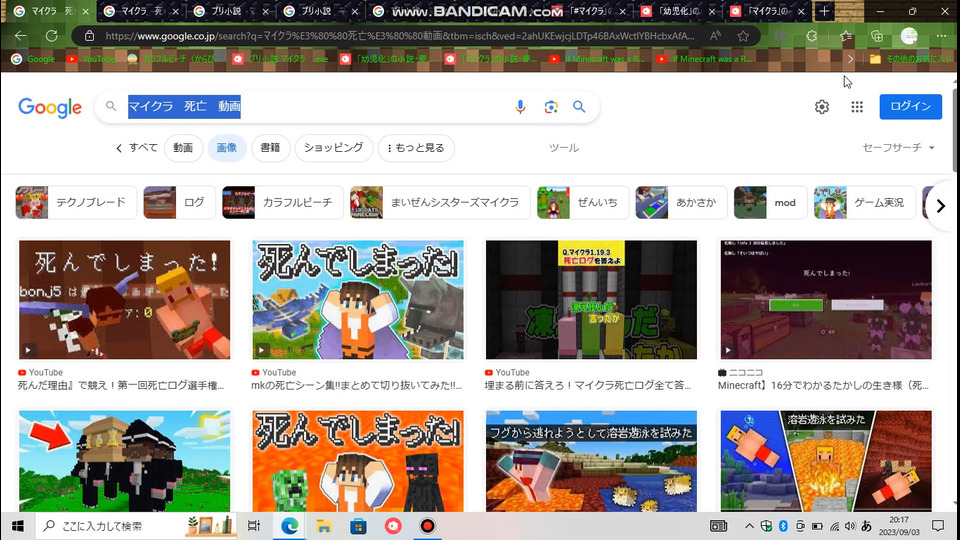The image size is (960, 540).
Task: Open その他のお気に入り bookmarks folder
Action: coord(910,59)
